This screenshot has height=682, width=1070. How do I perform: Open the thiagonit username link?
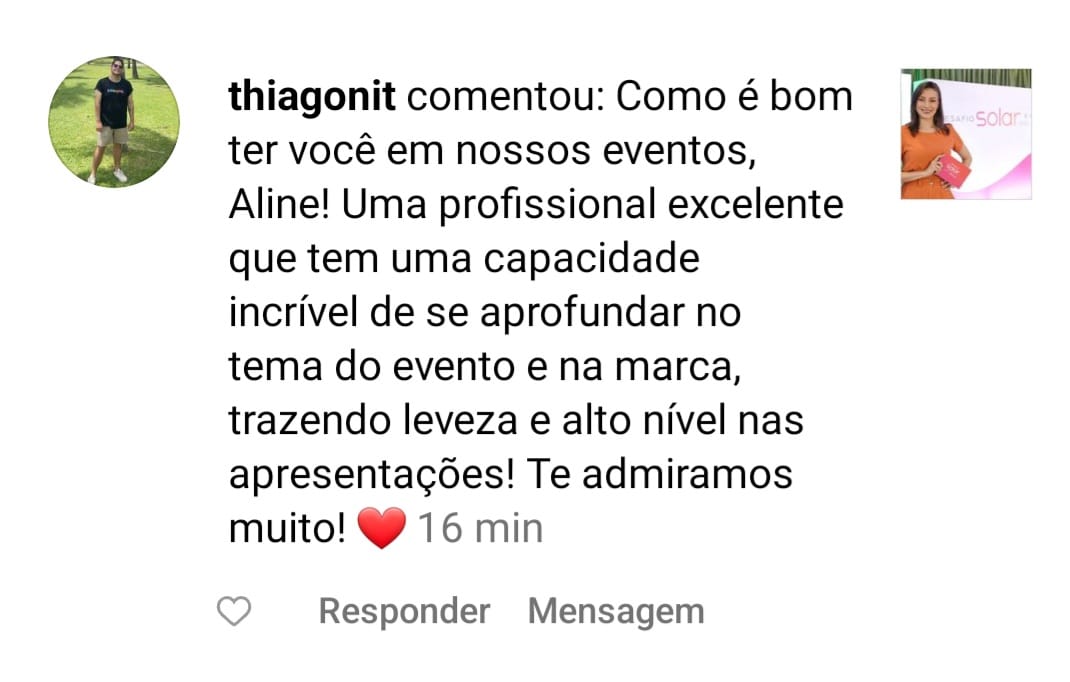(x=312, y=97)
